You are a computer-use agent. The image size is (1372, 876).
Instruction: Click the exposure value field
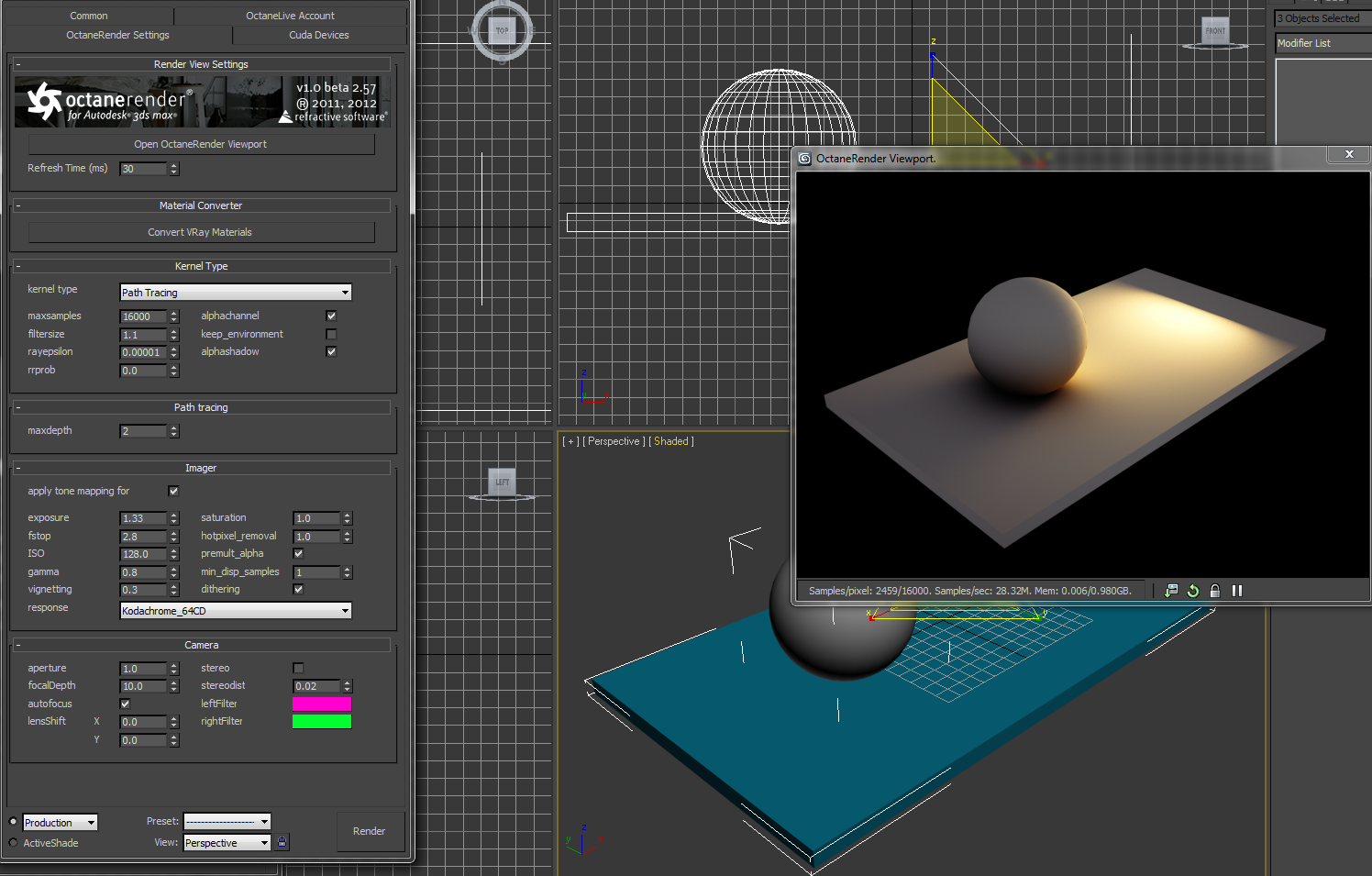144,518
